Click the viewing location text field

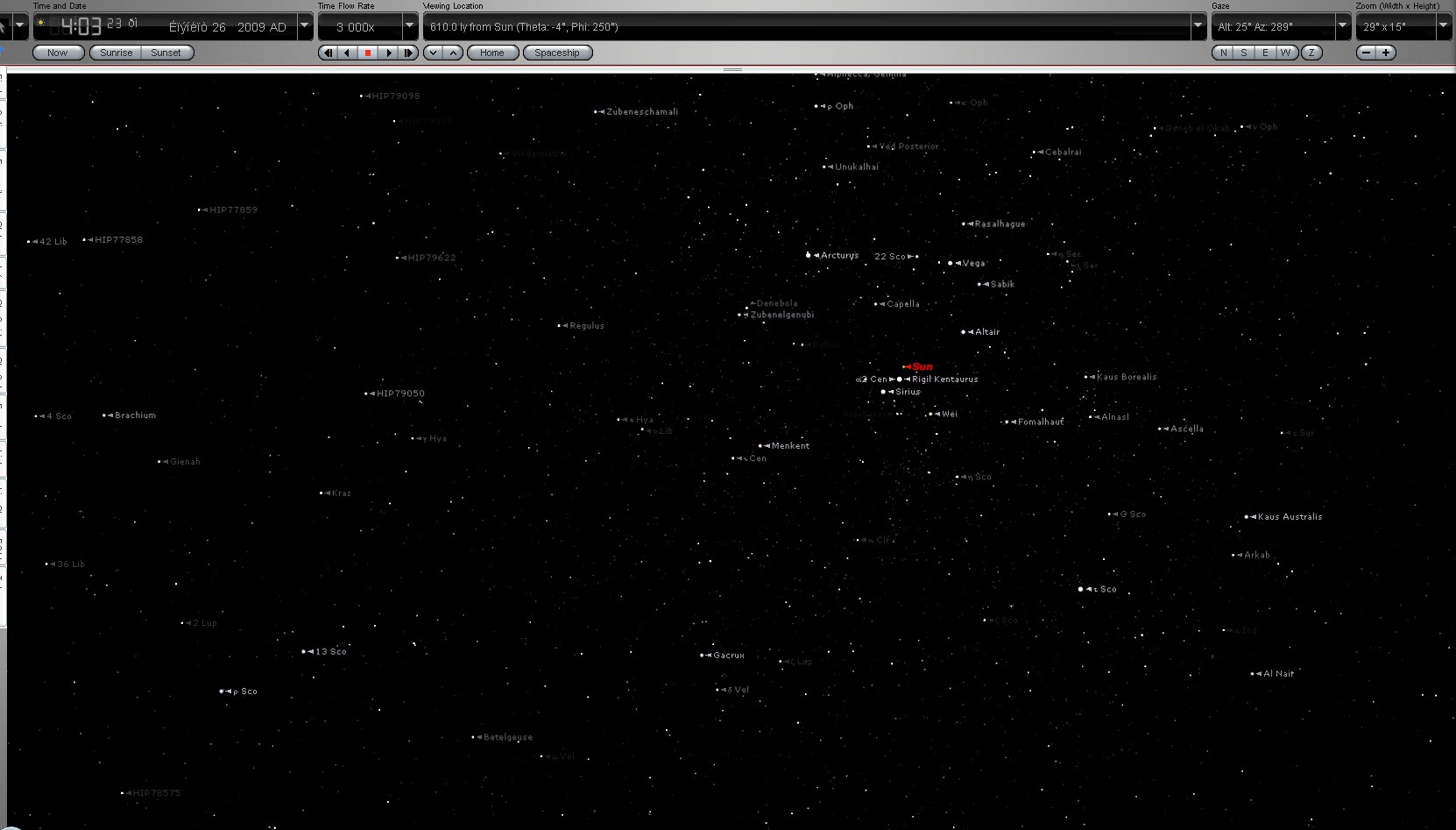[x=807, y=27]
